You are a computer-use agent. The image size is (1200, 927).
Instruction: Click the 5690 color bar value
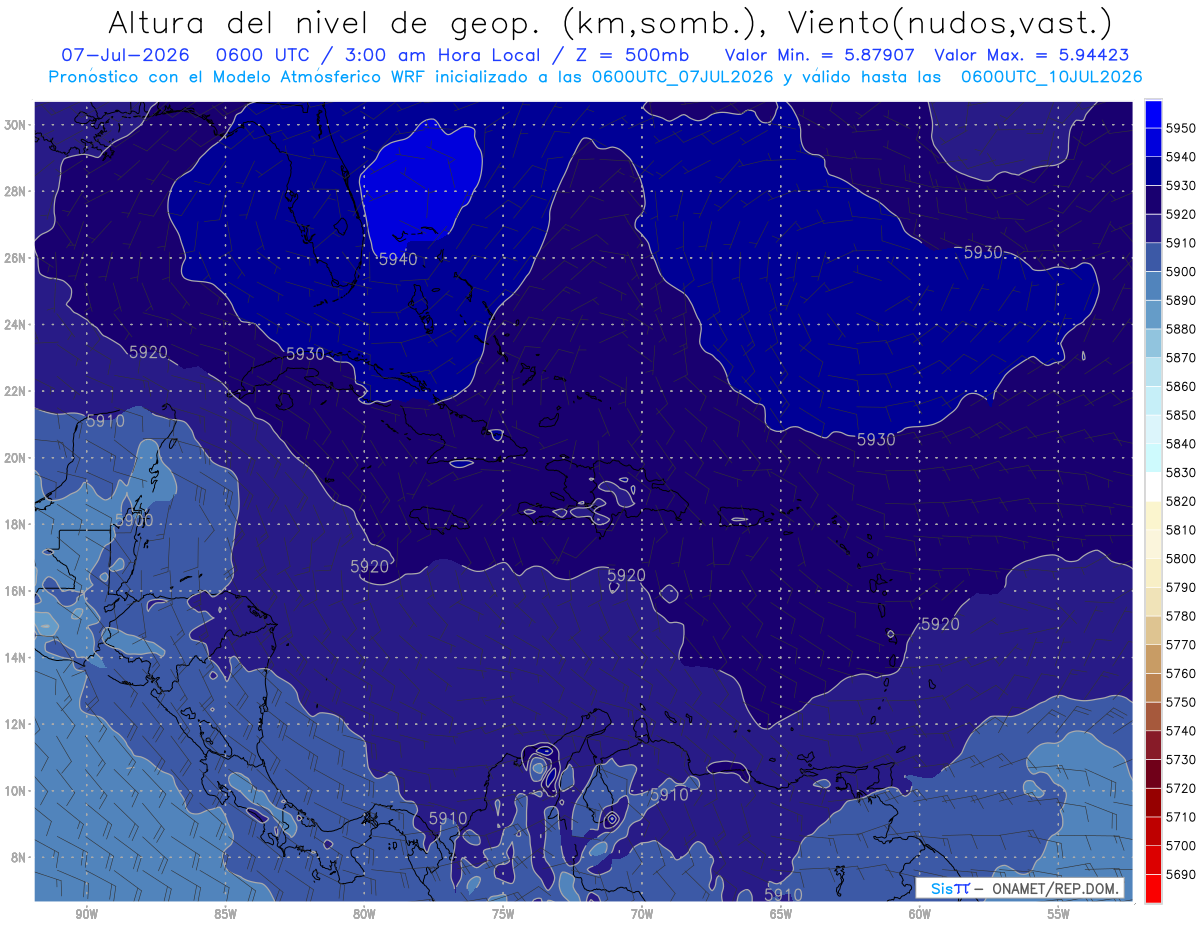click(1181, 874)
